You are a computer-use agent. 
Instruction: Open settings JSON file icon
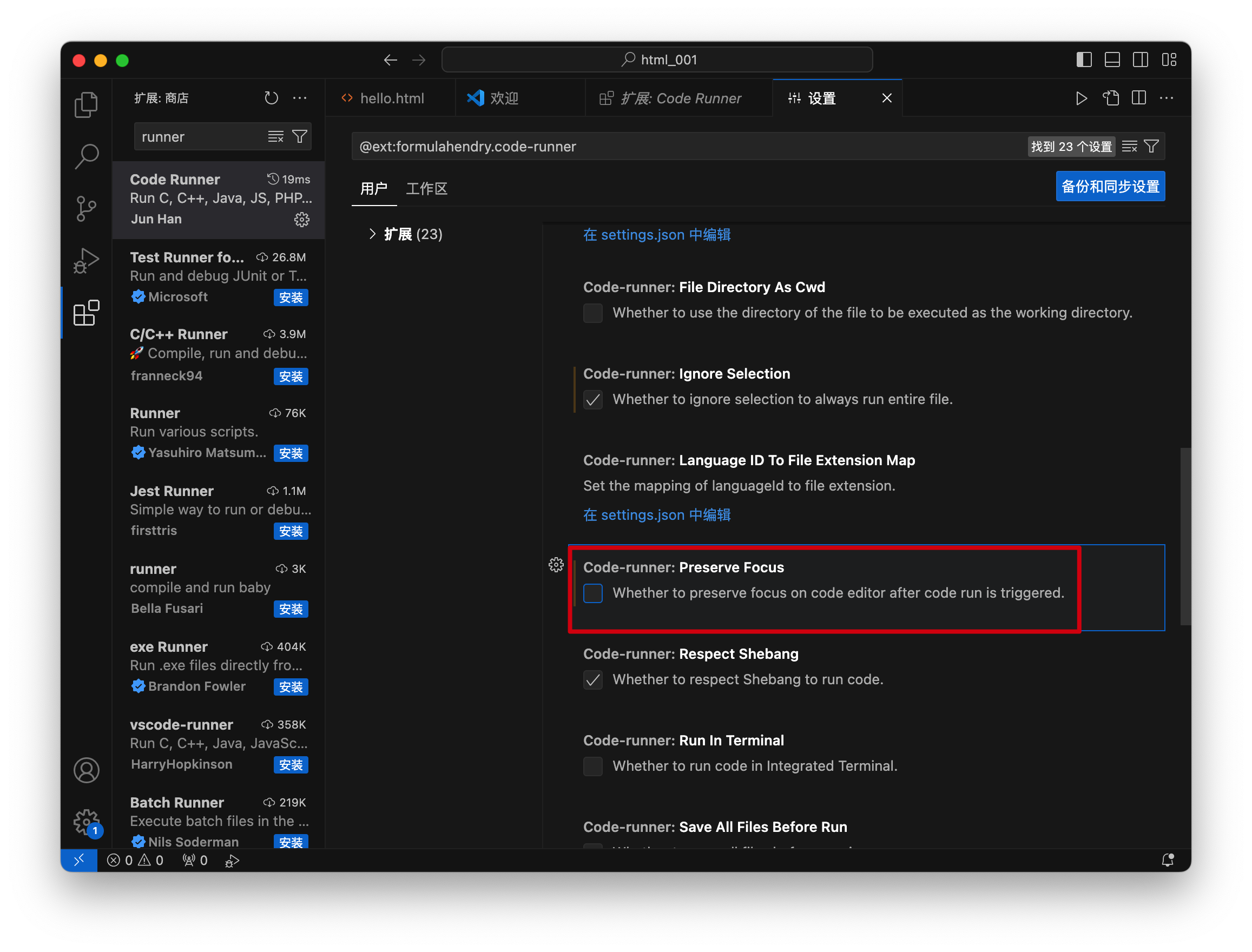coord(1110,98)
